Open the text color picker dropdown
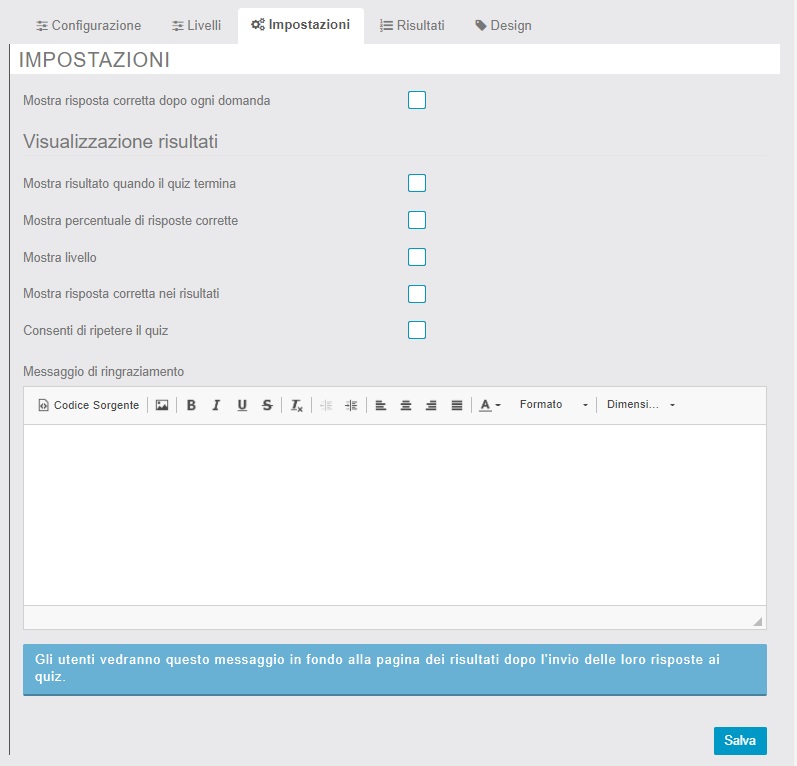This screenshot has width=797, height=766. coord(489,405)
